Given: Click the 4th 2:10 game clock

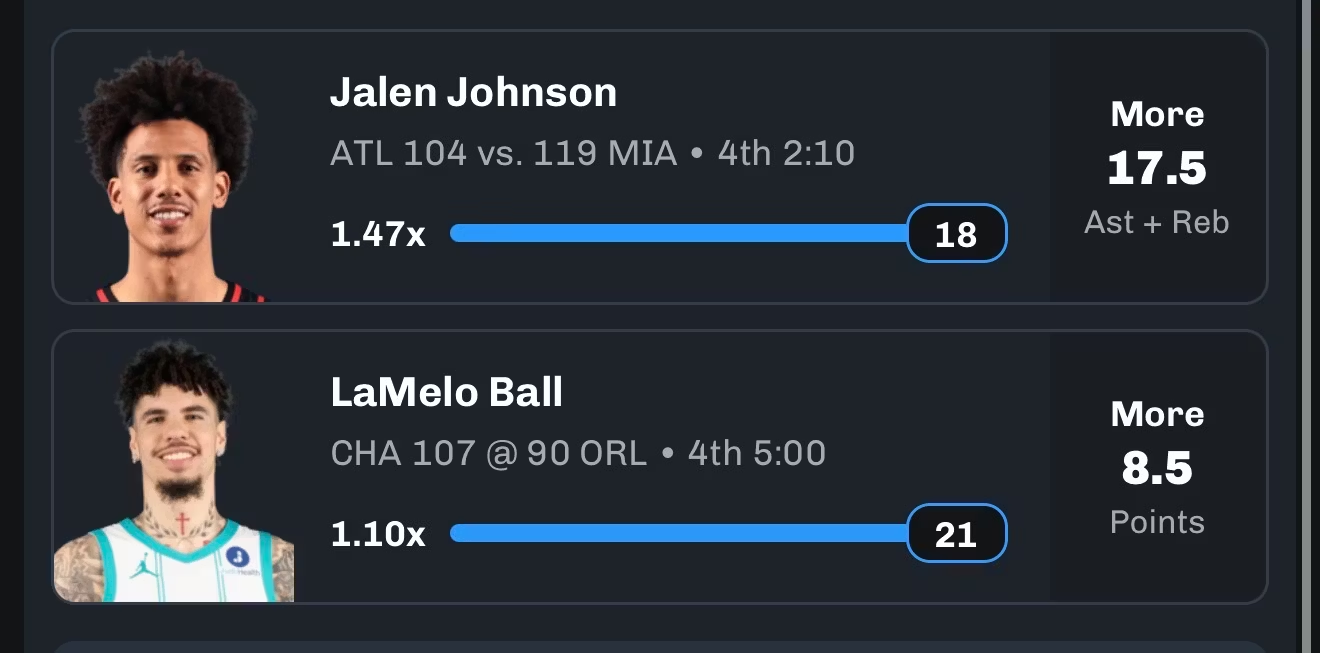Looking at the screenshot, I should (x=786, y=153).
